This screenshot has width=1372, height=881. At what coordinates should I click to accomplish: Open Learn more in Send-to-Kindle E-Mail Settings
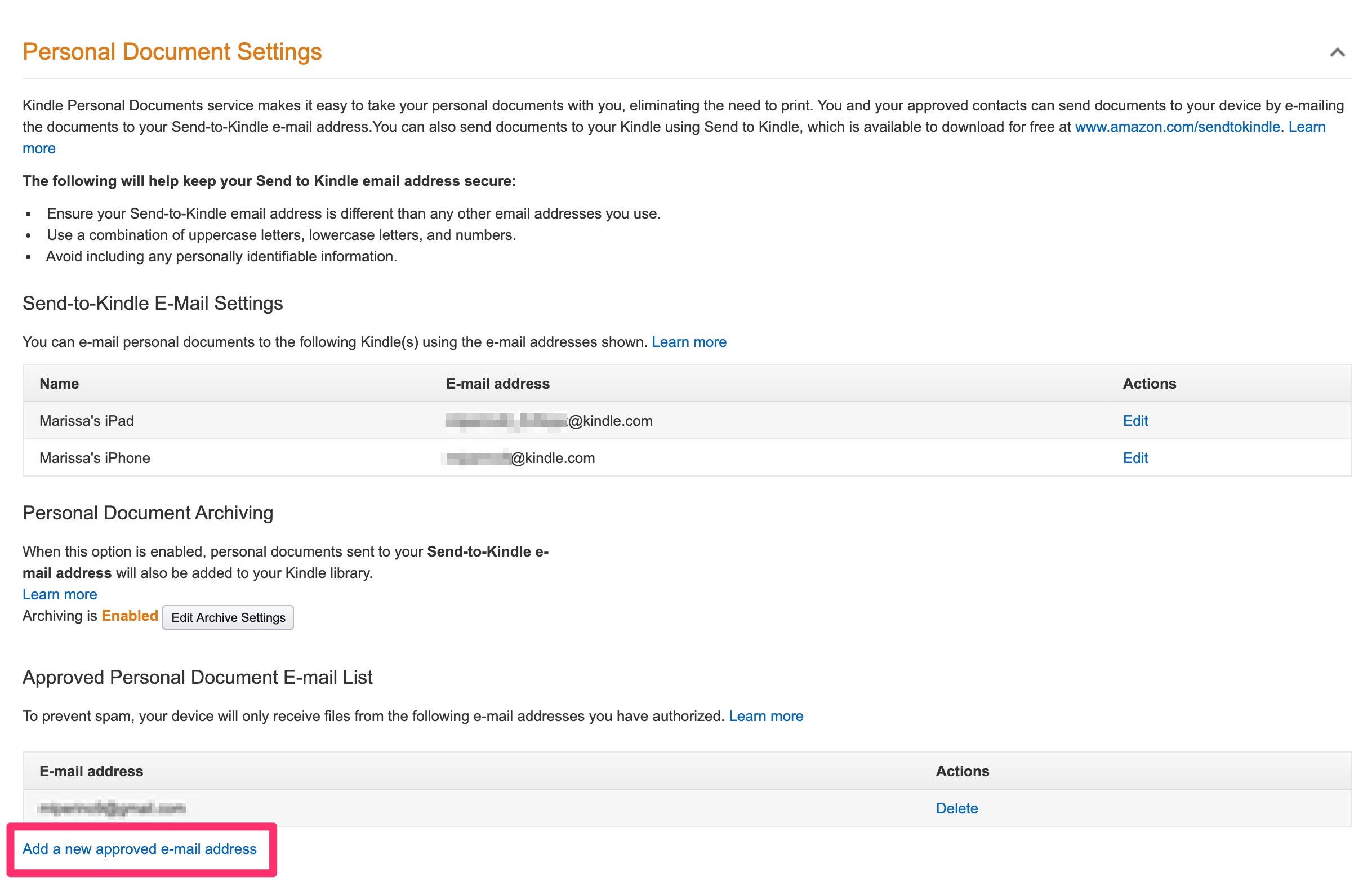pyautogui.click(x=689, y=341)
